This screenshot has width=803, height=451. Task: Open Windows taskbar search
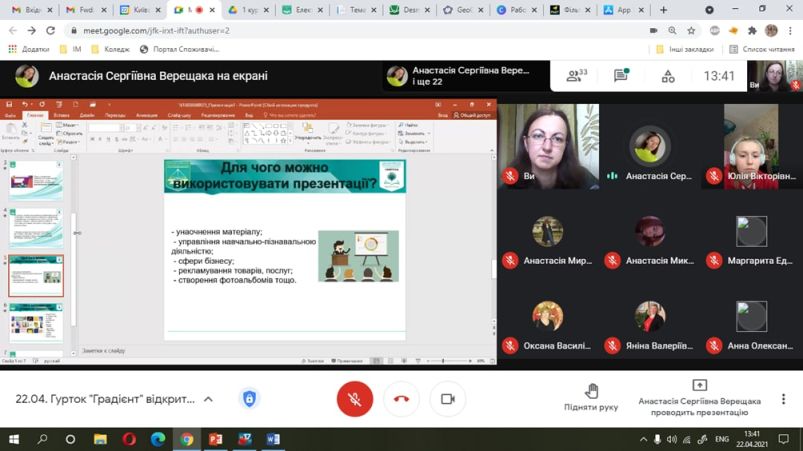pos(42,439)
